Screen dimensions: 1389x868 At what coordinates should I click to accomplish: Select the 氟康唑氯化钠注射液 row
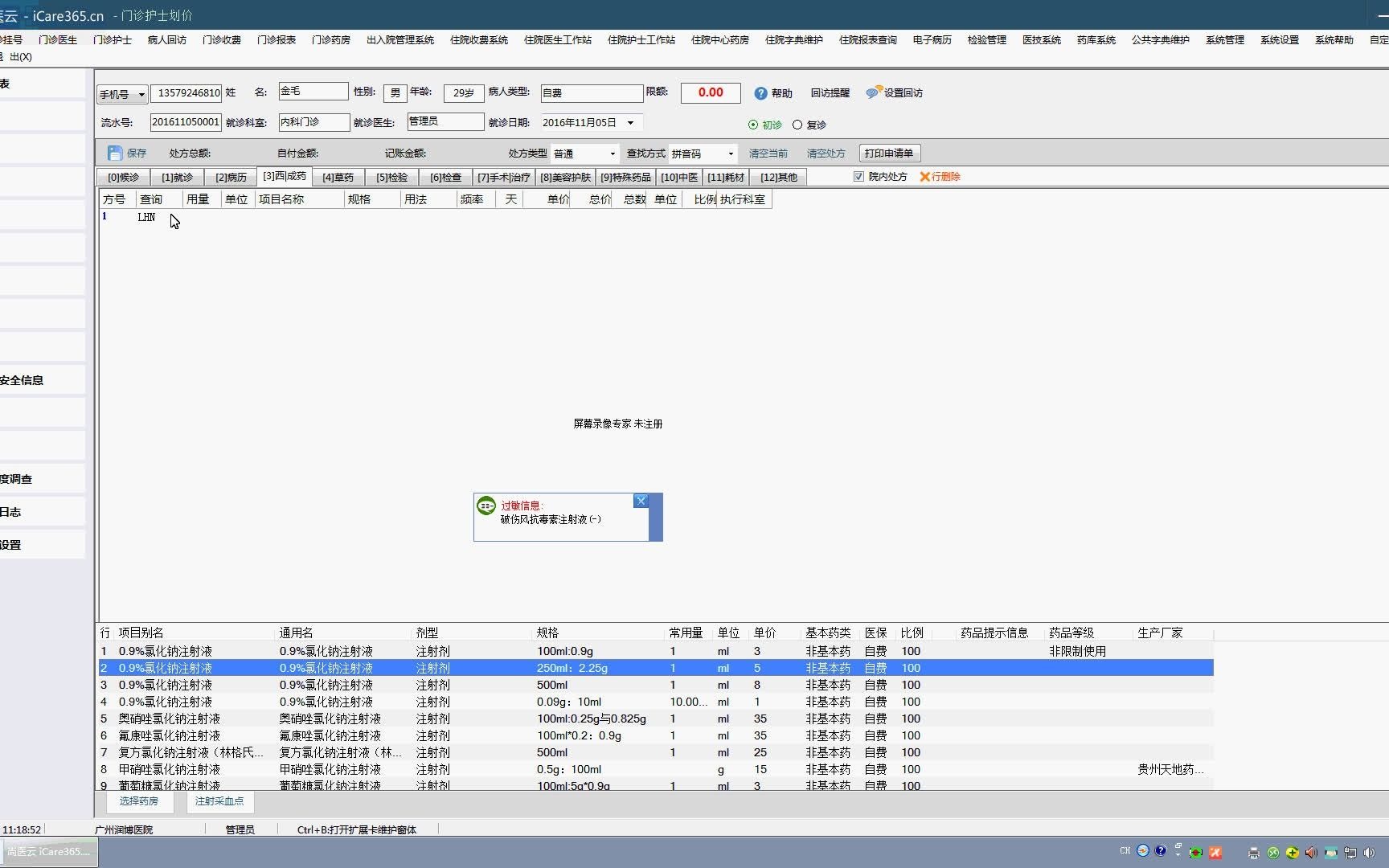655,736
